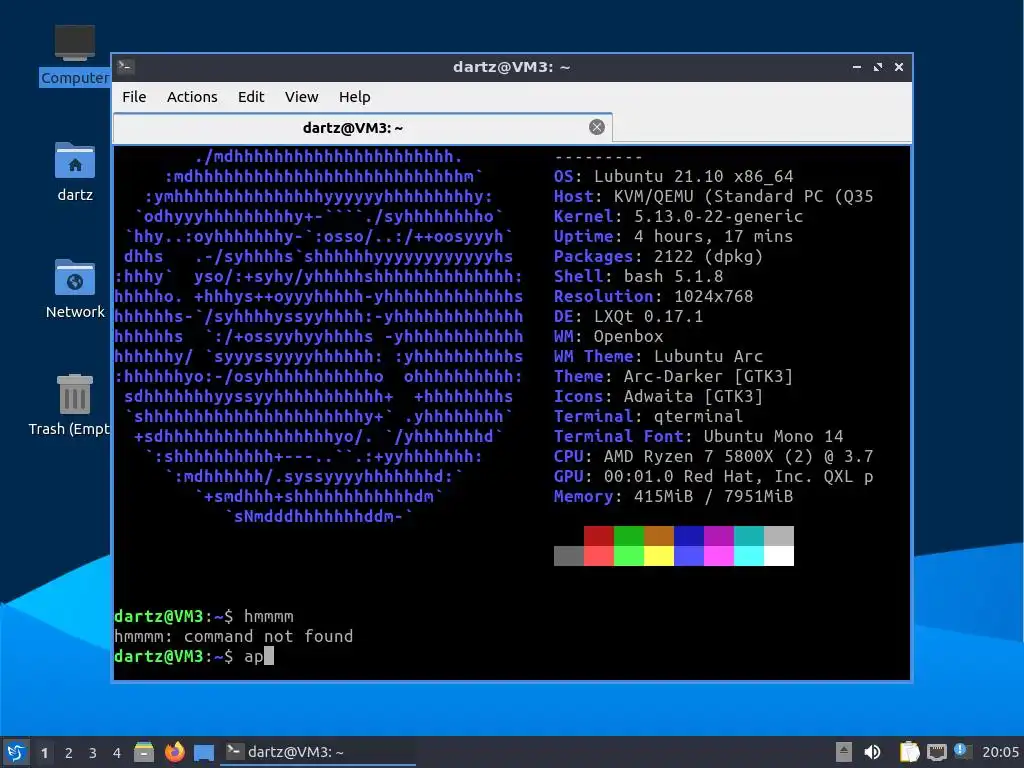1024x768 pixels.
Task: Launch the file manager from the taskbar
Action: pos(144,752)
